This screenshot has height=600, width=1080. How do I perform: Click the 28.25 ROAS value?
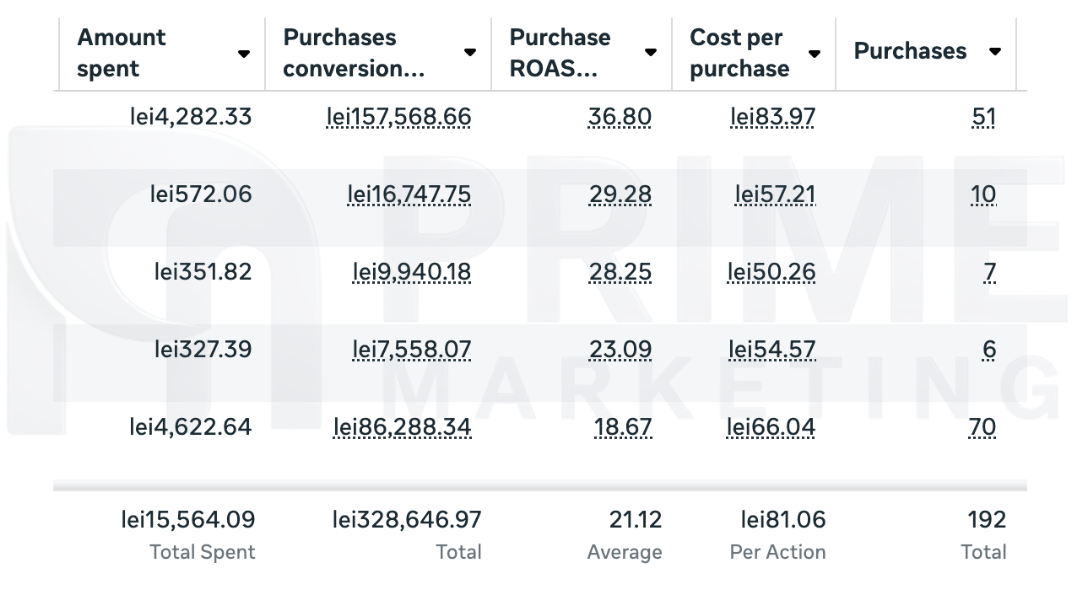(620, 273)
